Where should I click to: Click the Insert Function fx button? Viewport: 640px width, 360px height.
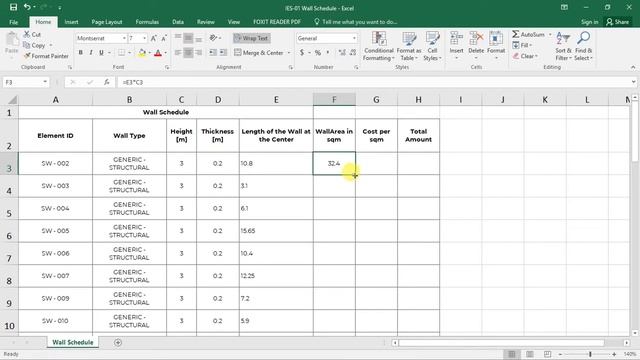107,82
